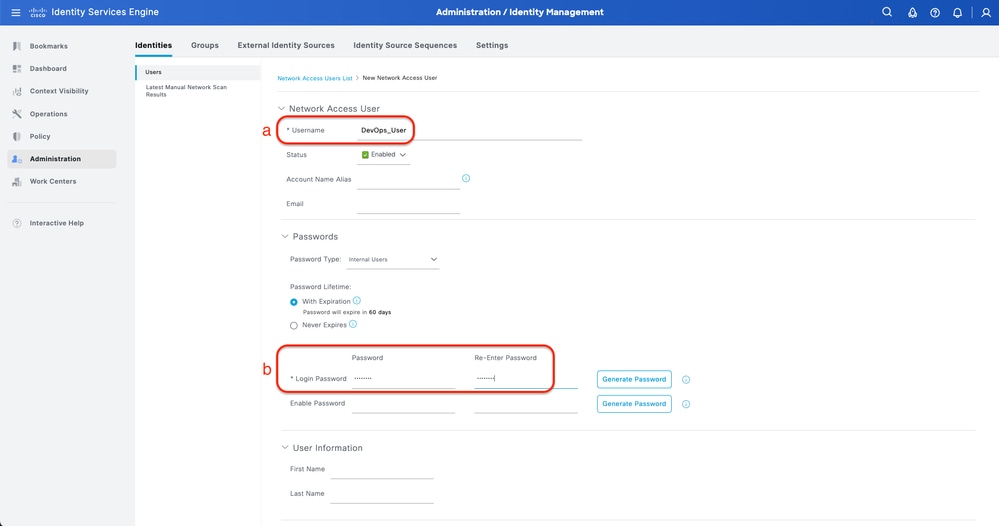Click the Administration / Identity Management title
This screenshot has height=526, width=999.
(519, 12)
